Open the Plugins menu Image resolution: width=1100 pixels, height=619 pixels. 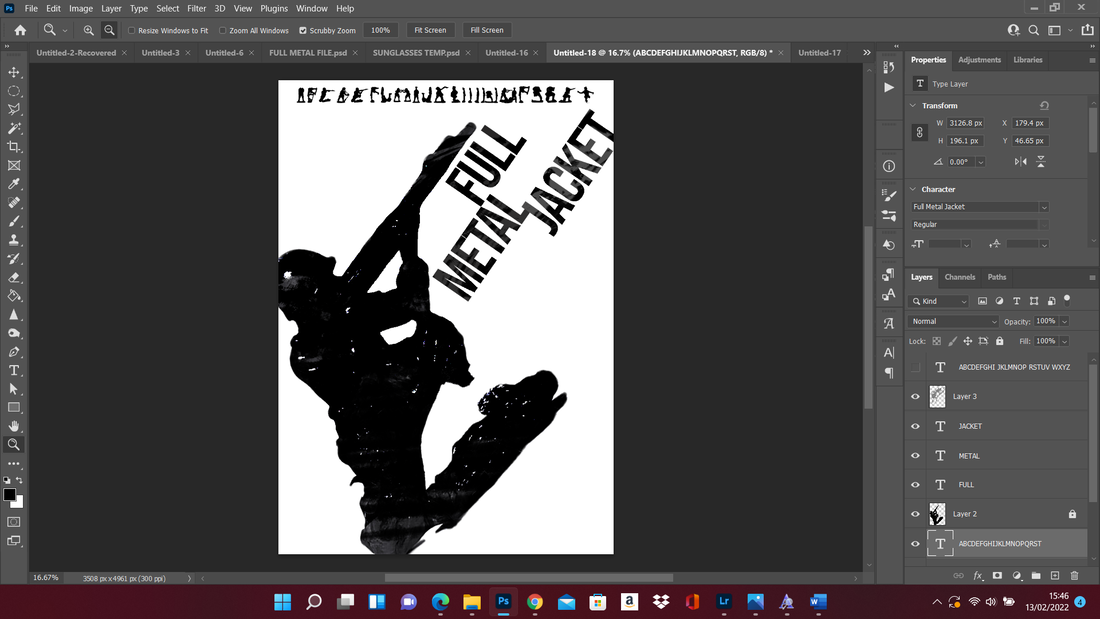point(274,8)
